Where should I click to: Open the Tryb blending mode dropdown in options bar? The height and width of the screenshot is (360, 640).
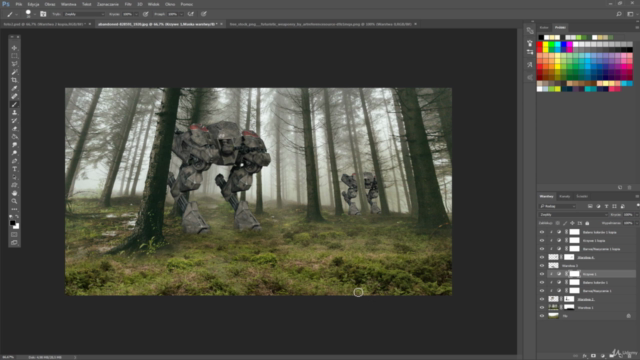coord(84,14)
